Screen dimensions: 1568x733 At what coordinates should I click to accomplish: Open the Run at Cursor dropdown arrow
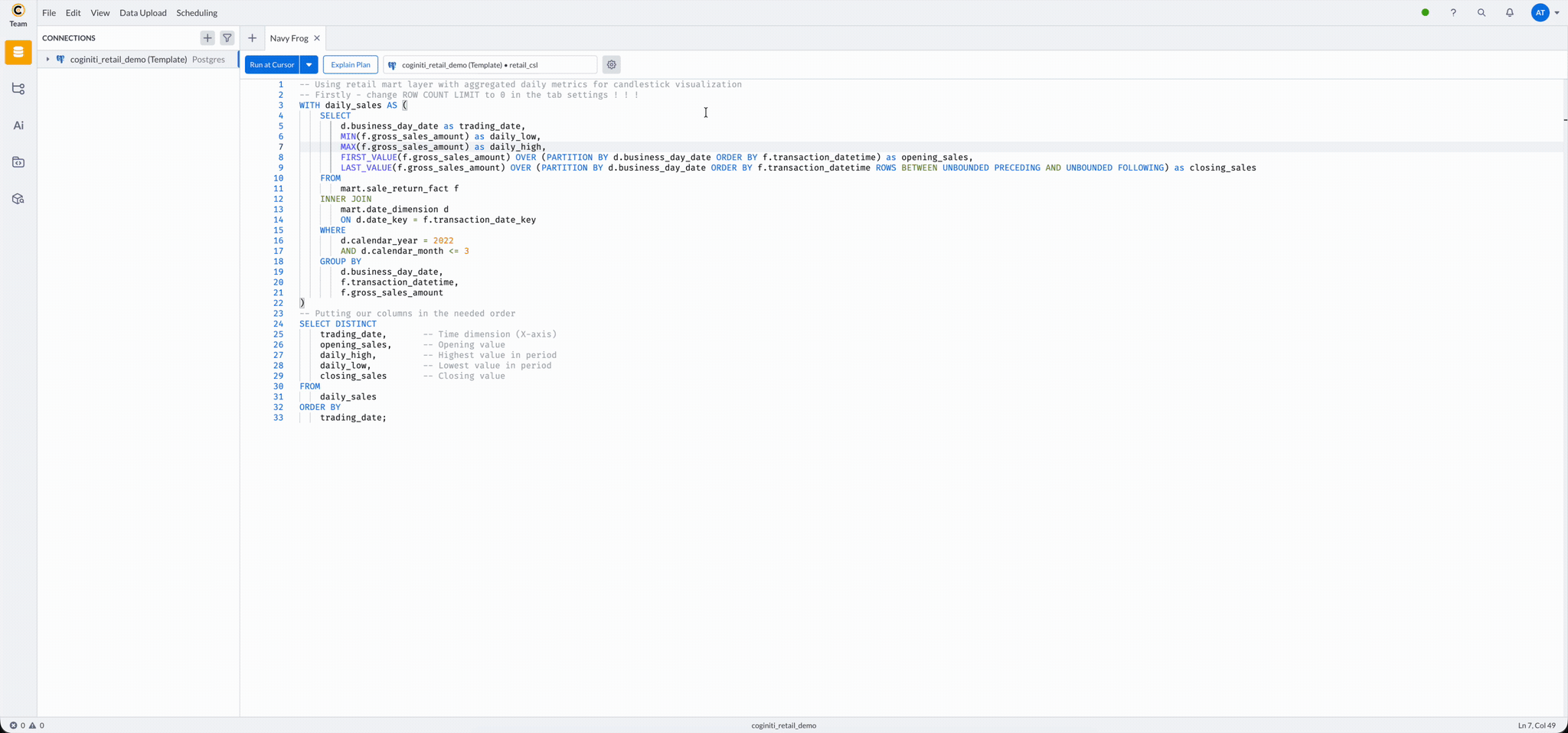click(x=309, y=65)
